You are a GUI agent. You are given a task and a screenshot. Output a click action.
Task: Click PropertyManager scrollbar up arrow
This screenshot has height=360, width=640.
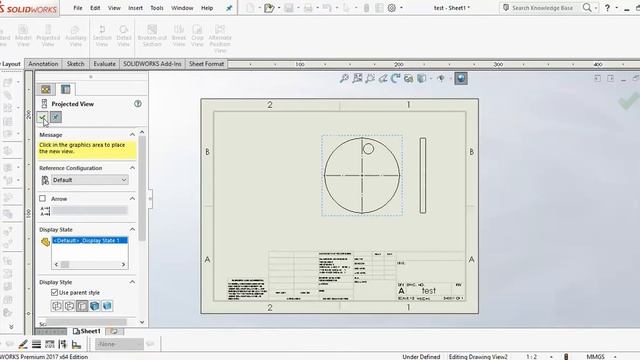[x=142, y=132]
